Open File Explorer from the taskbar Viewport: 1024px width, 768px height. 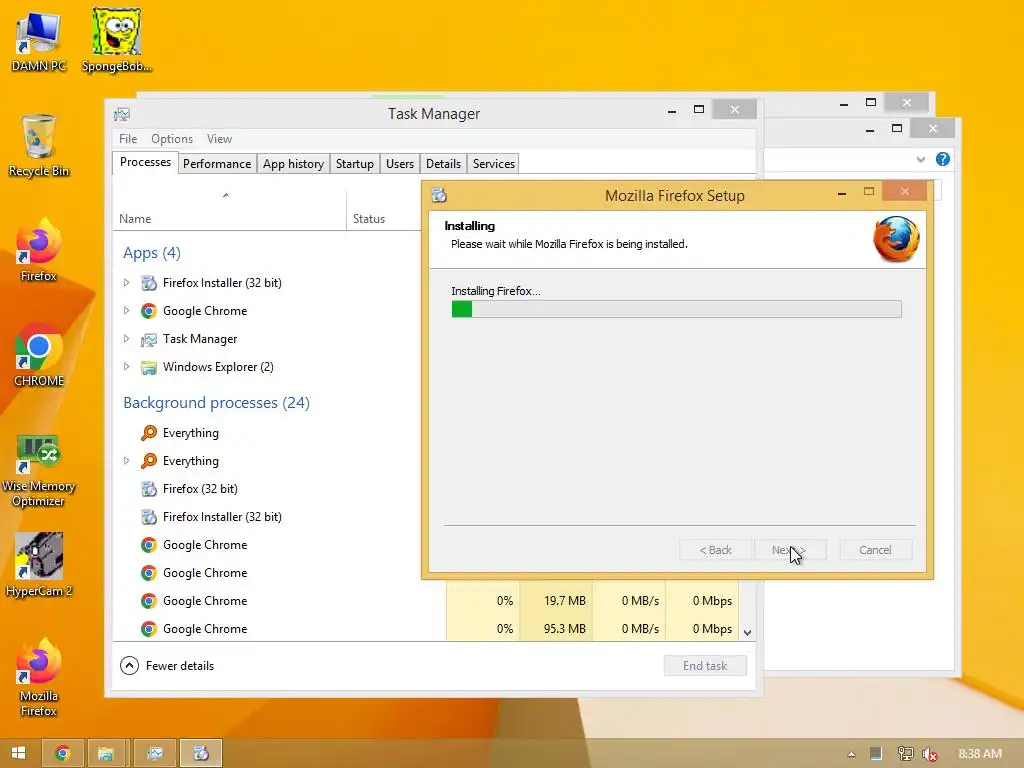(x=106, y=753)
